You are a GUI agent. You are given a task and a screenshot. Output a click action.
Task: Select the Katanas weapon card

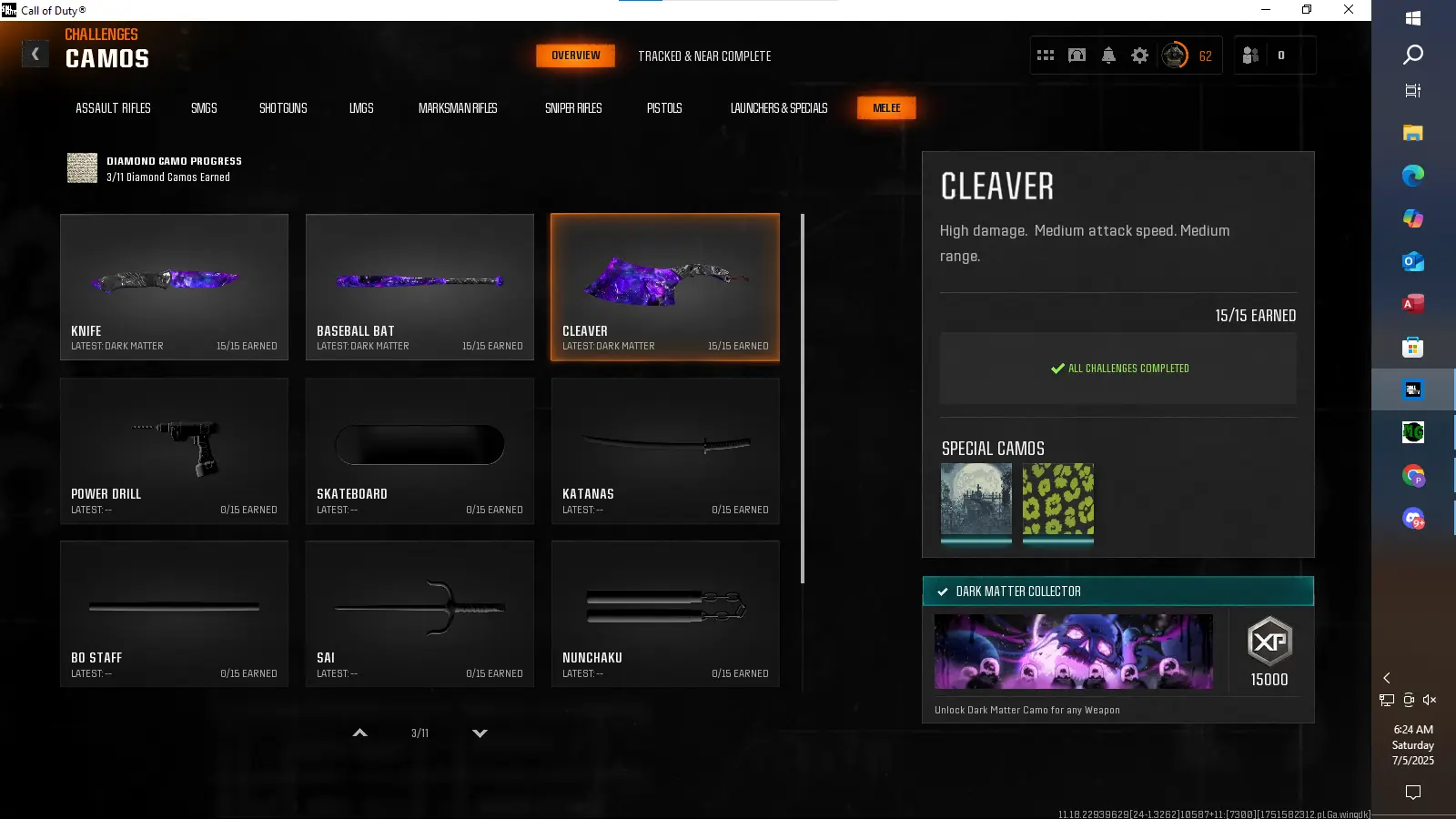point(665,450)
